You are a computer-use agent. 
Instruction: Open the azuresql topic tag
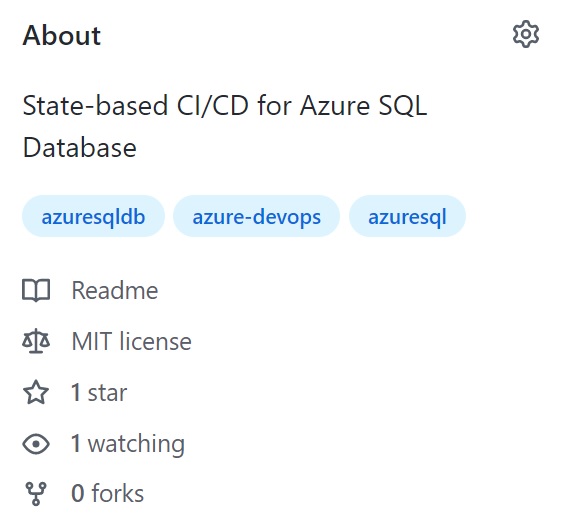[407, 216]
